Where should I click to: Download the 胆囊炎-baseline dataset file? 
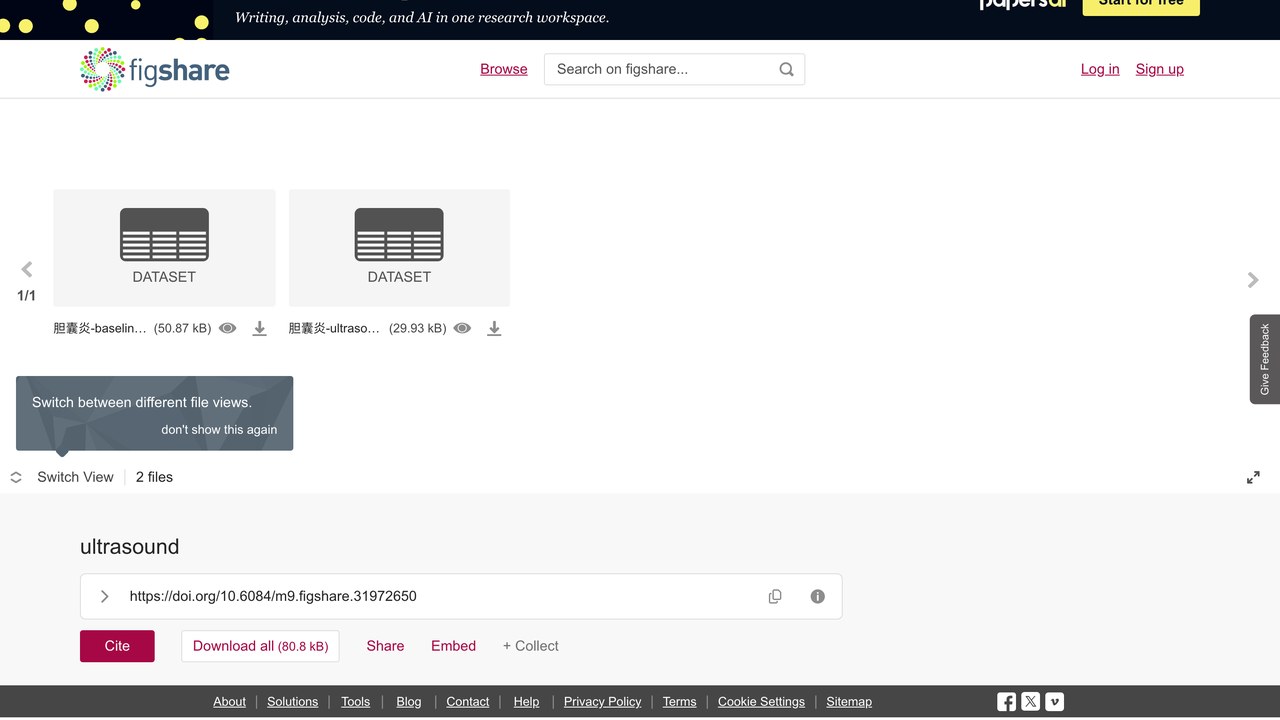(x=259, y=328)
